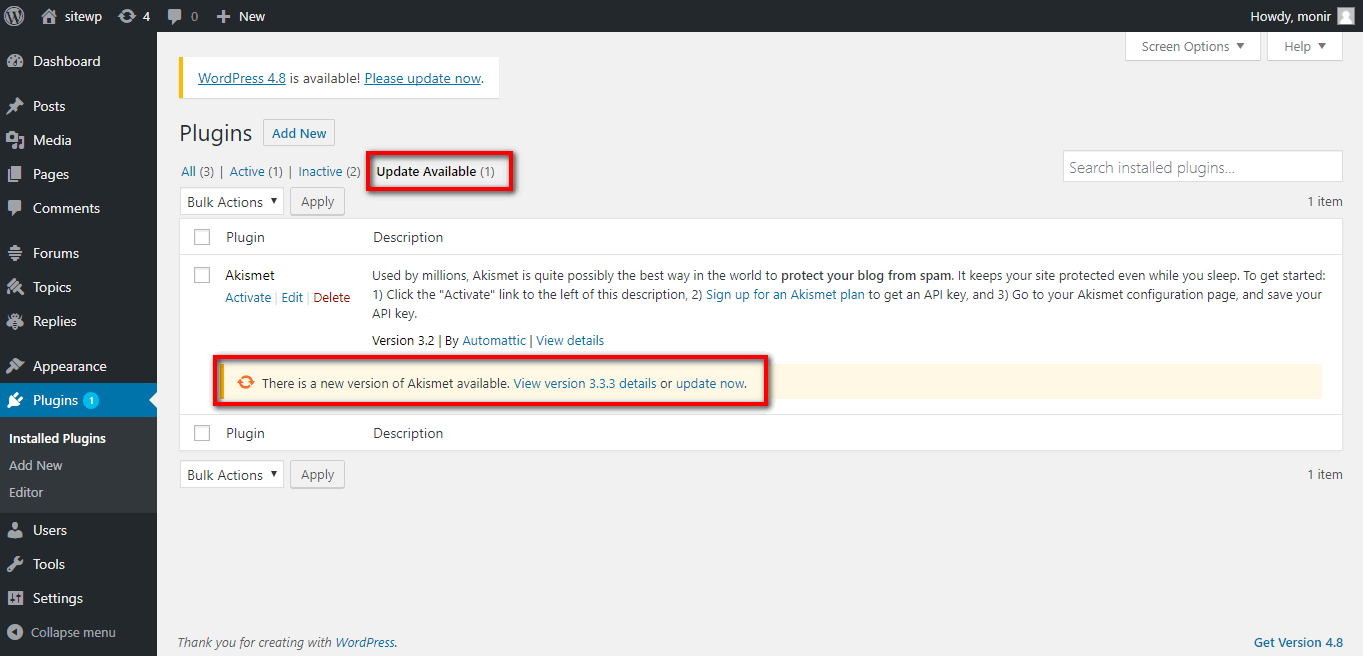The height and width of the screenshot is (656, 1363).
Task: Filter plugins by Inactive (2)
Action: tap(329, 172)
